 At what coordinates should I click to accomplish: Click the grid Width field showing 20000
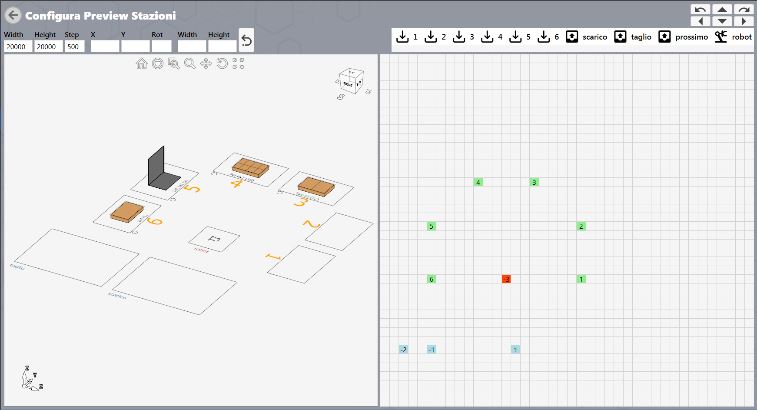click(x=18, y=46)
